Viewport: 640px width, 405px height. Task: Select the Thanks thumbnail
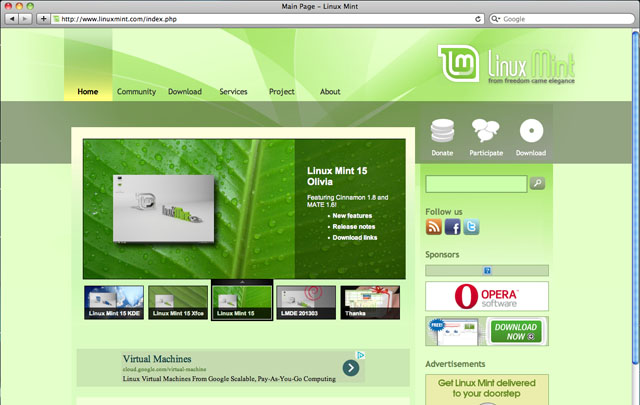click(x=370, y=303)
